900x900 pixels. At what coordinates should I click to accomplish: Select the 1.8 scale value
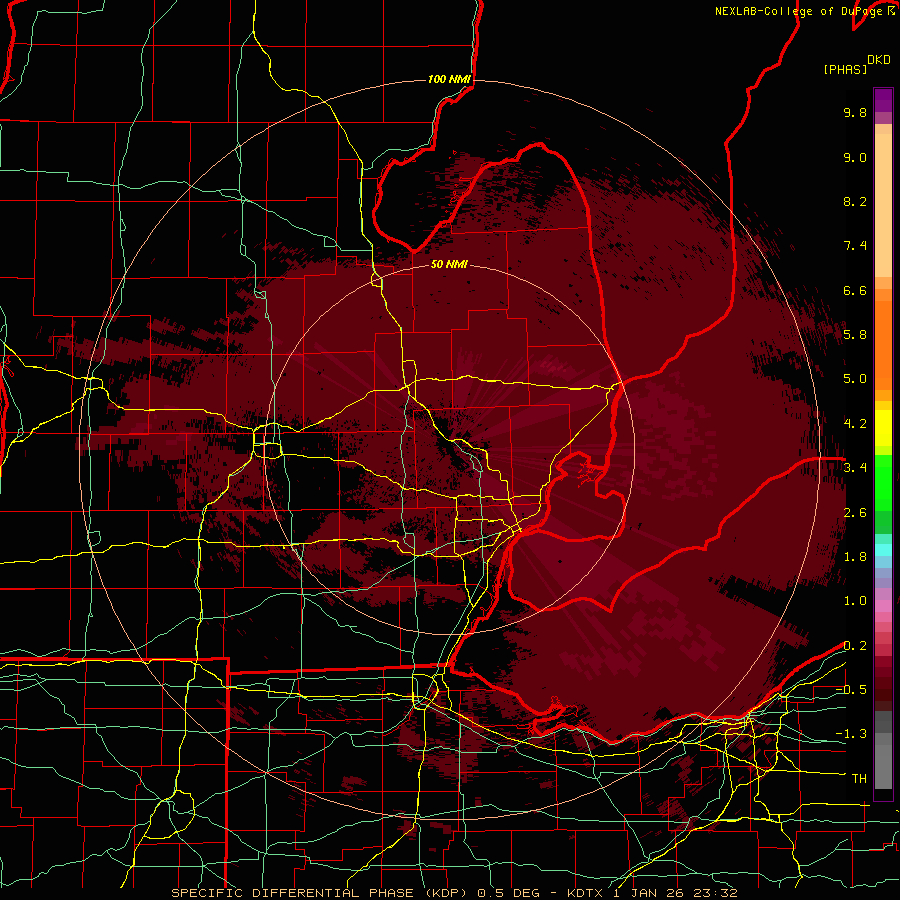pyautogui.click(x=855, y=557)
